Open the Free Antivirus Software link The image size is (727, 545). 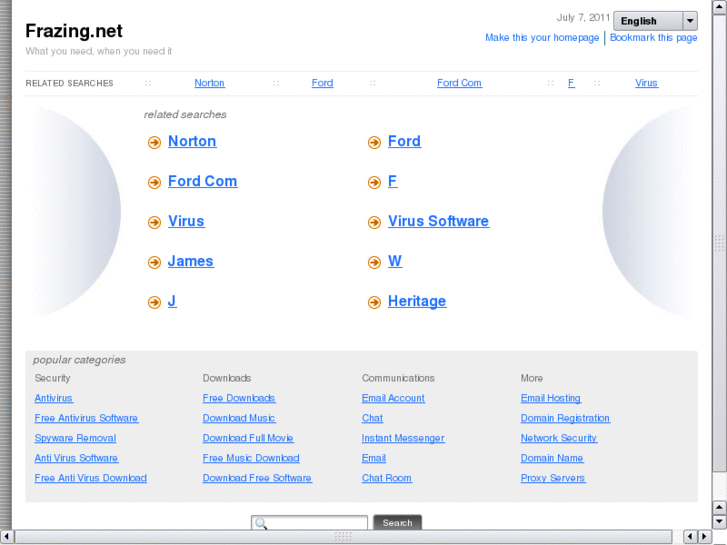click(x=86, y=418)
